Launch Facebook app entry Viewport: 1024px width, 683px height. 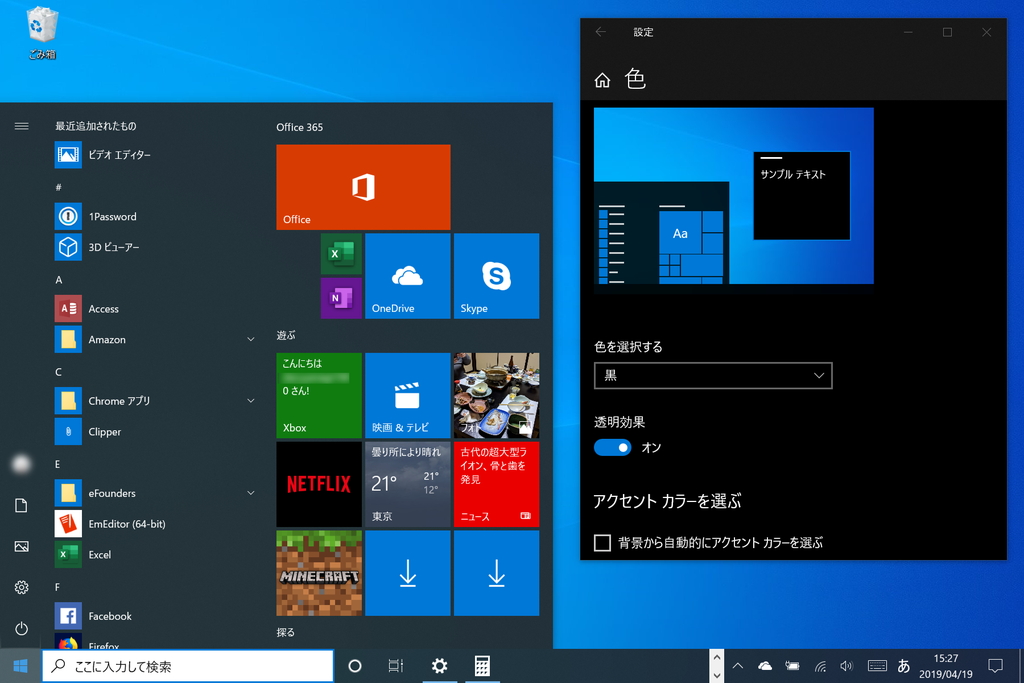(x=155, y=615)
